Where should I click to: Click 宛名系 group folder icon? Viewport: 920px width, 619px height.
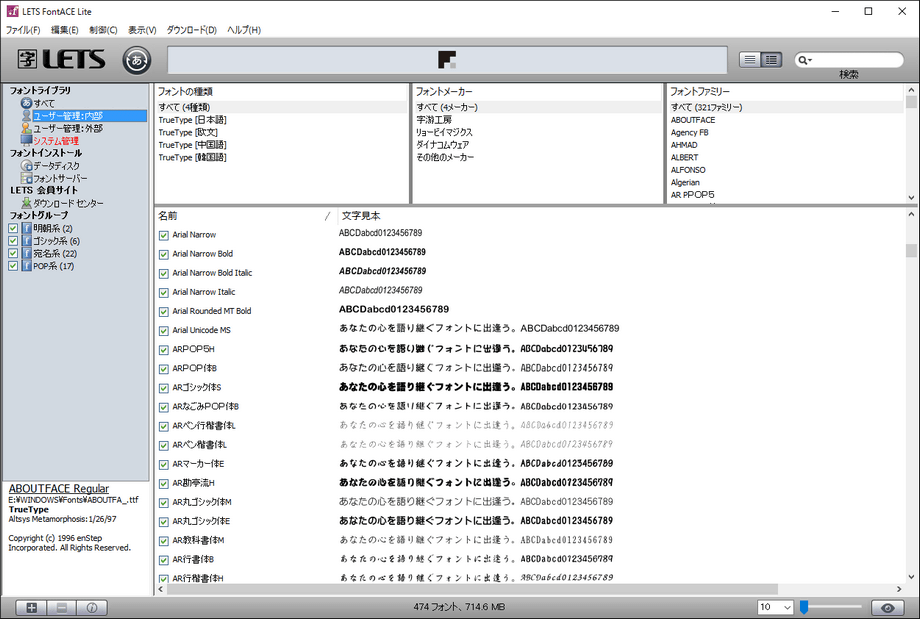click(x=26, y=253)
